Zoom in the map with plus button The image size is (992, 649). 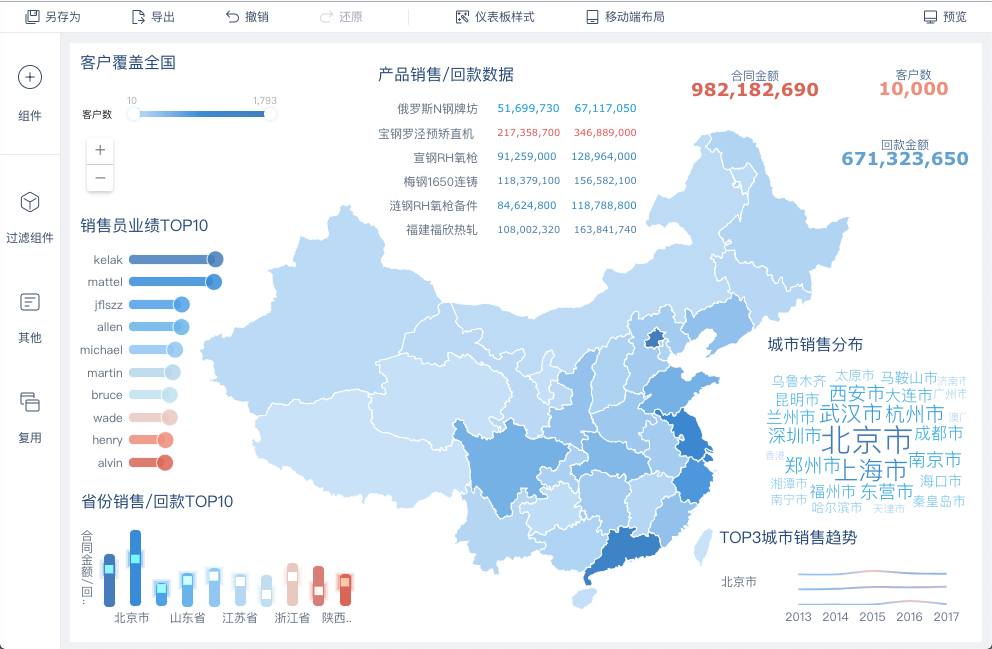pyautogui.click(x=100, y=151)
